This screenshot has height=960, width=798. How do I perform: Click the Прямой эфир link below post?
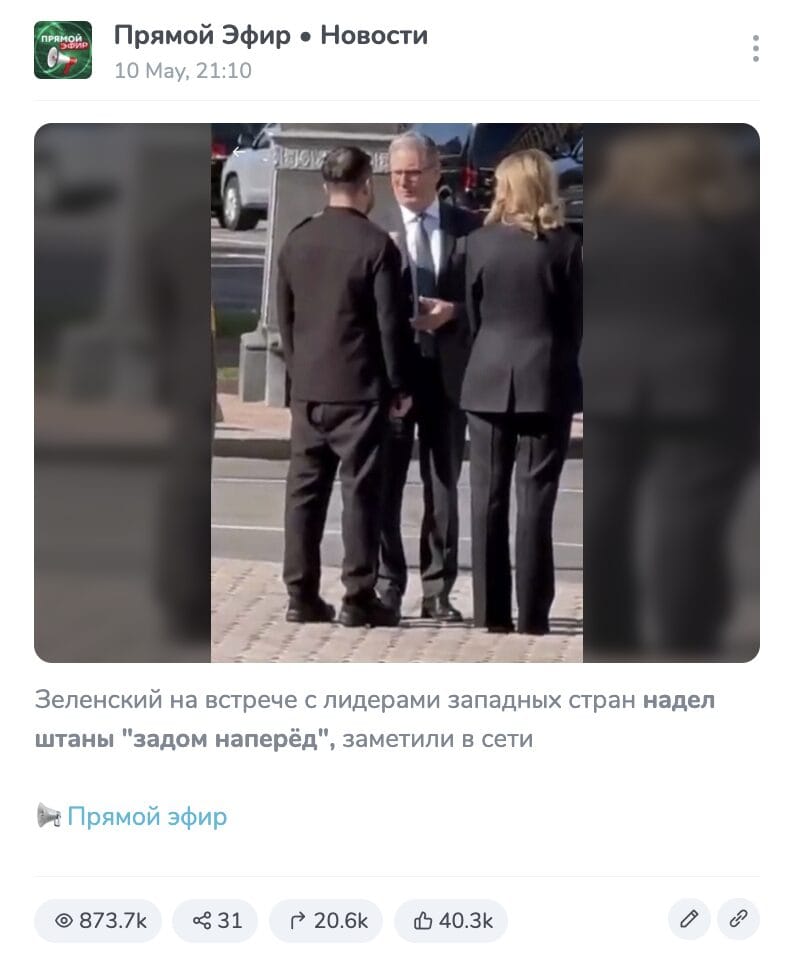pos(147,816)
